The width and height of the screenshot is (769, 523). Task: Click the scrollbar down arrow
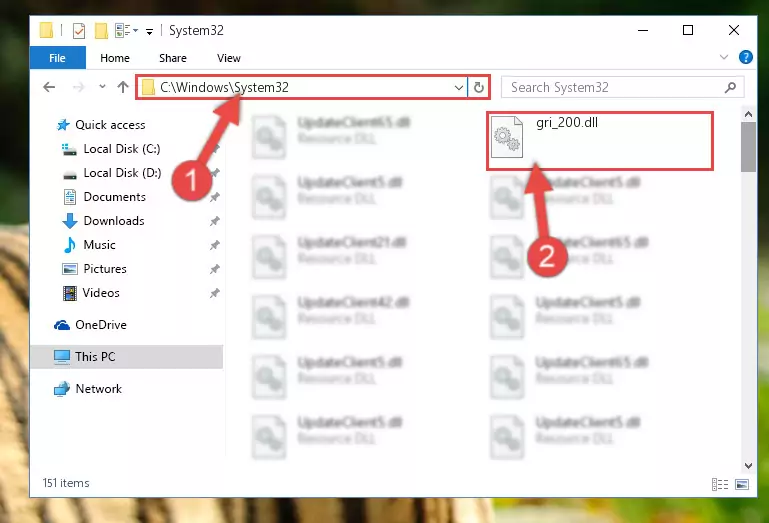(x=748, y=465)
